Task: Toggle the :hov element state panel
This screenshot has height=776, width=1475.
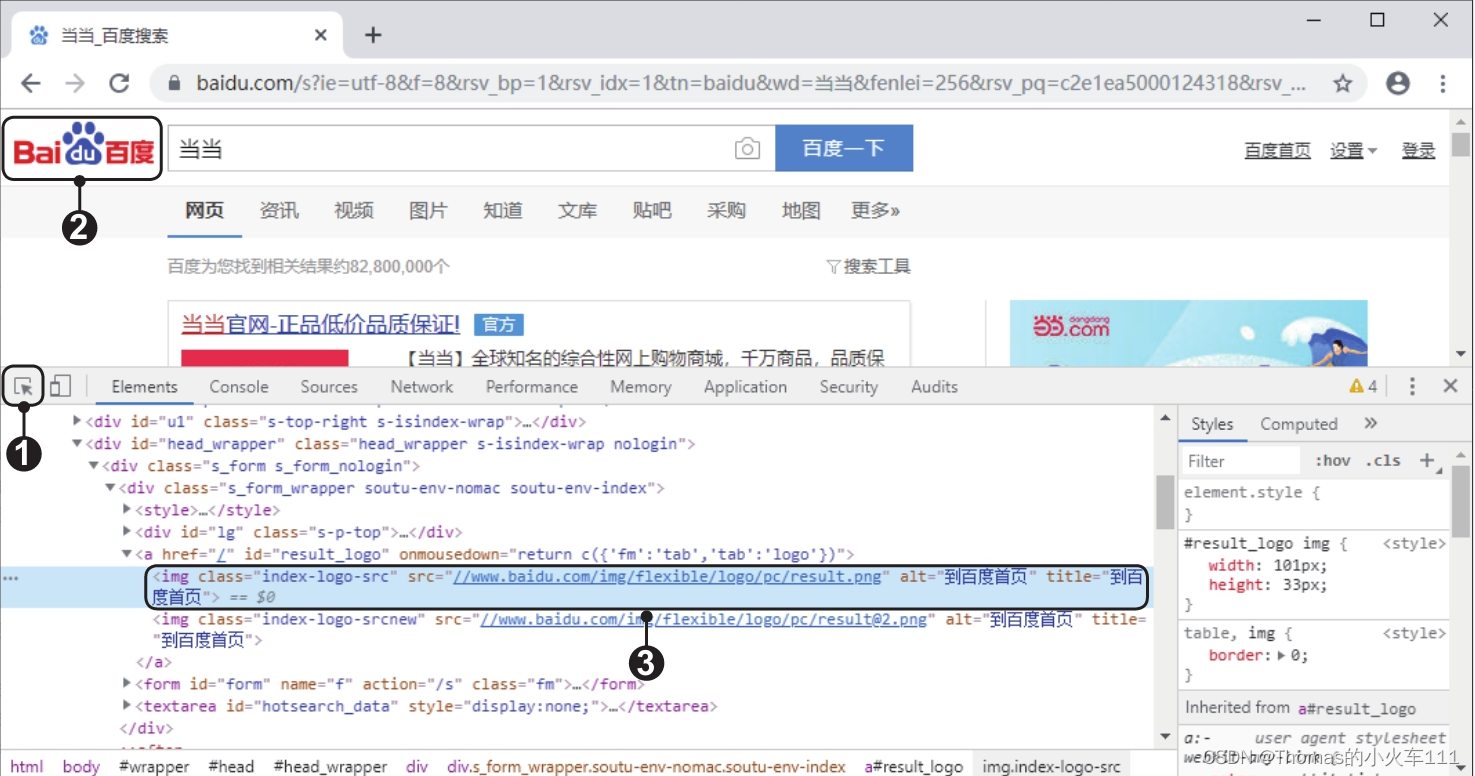Action: coord(1332,460)
